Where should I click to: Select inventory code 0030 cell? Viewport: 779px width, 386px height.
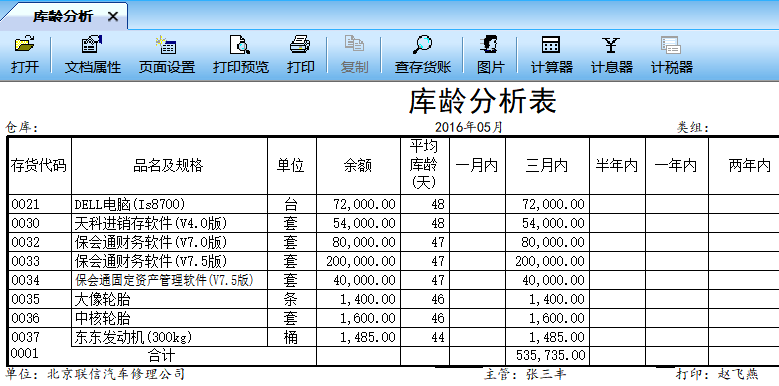click(x=39, y=223)
